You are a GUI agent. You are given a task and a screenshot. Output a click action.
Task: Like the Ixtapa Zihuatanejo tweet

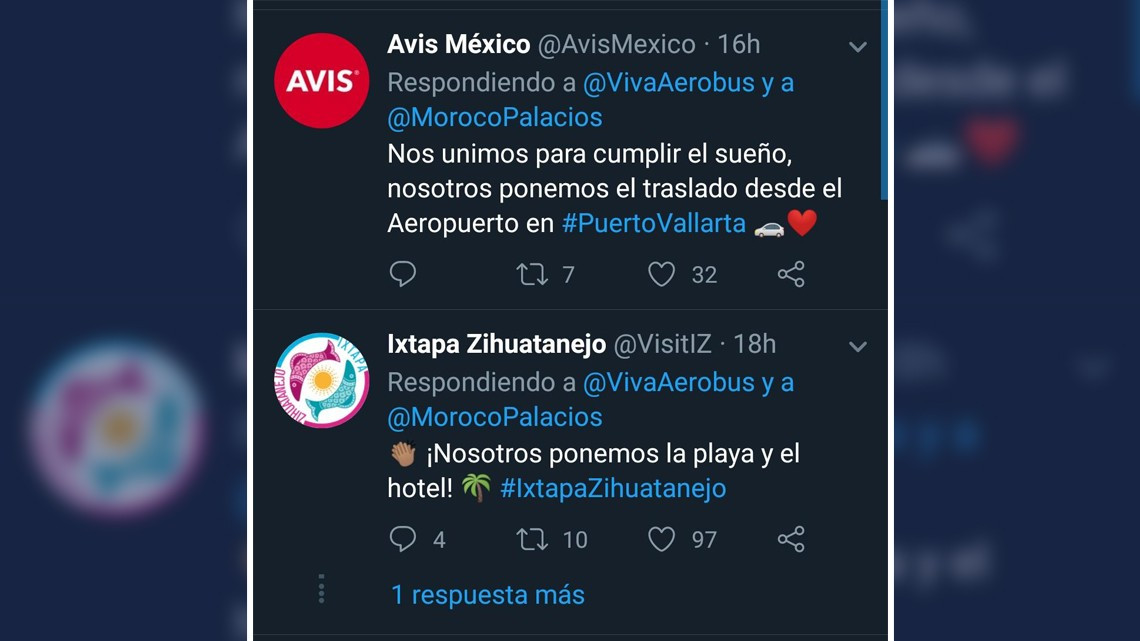(660, 539)
